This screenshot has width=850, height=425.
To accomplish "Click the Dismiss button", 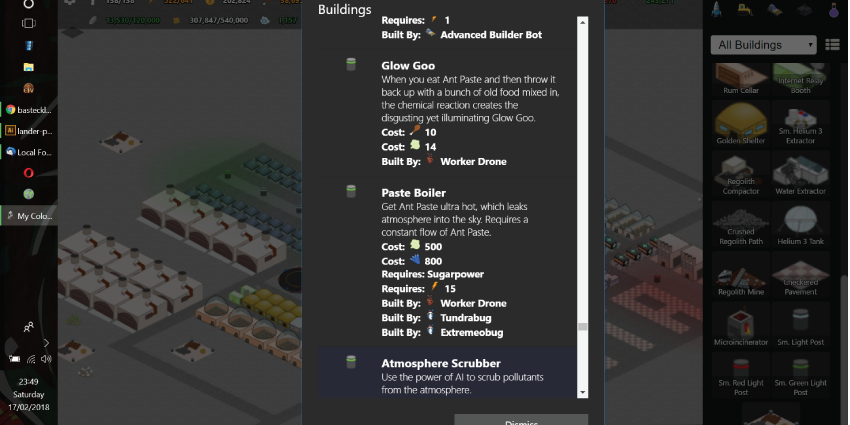I will click(x=521, y=420).
